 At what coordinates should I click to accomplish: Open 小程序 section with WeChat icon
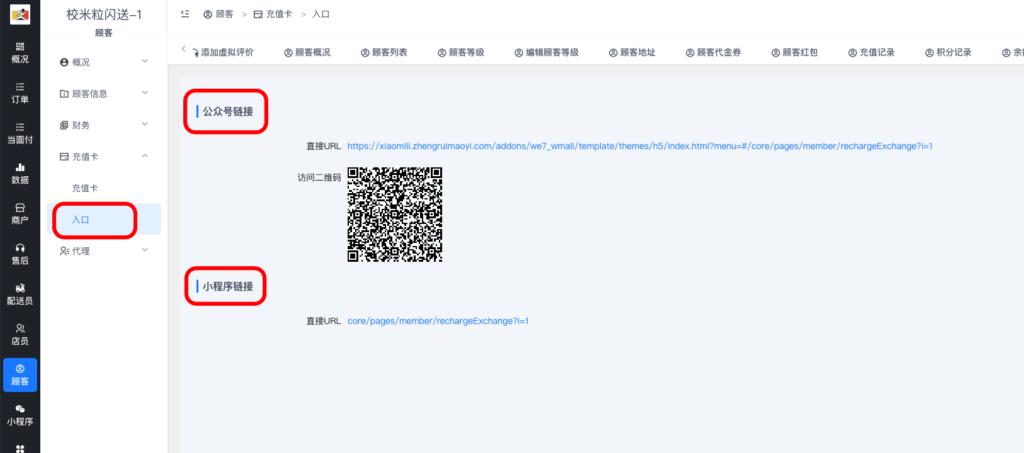click(x=20, y=415)
